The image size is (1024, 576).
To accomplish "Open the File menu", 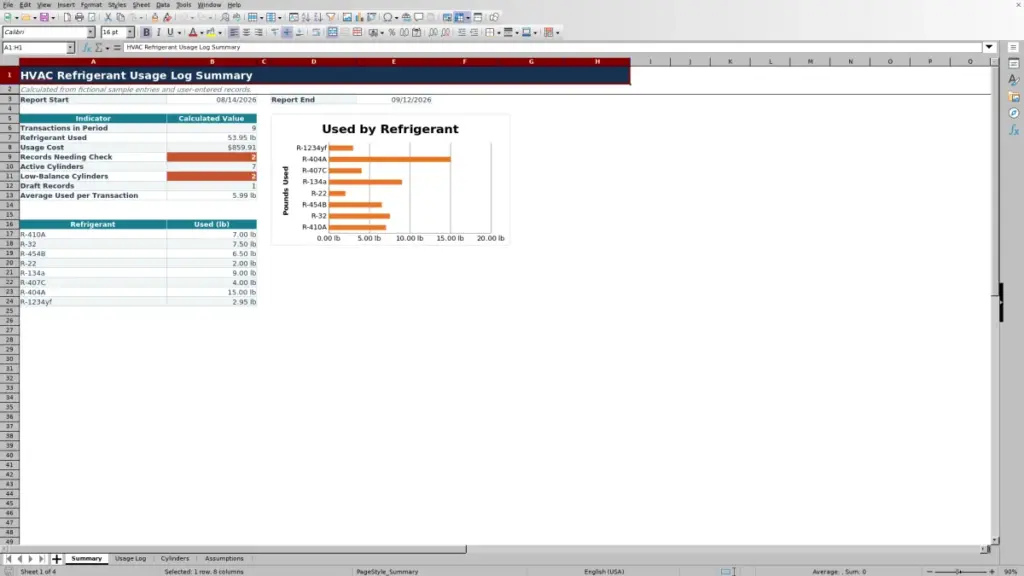I will [x=8, y=5].
